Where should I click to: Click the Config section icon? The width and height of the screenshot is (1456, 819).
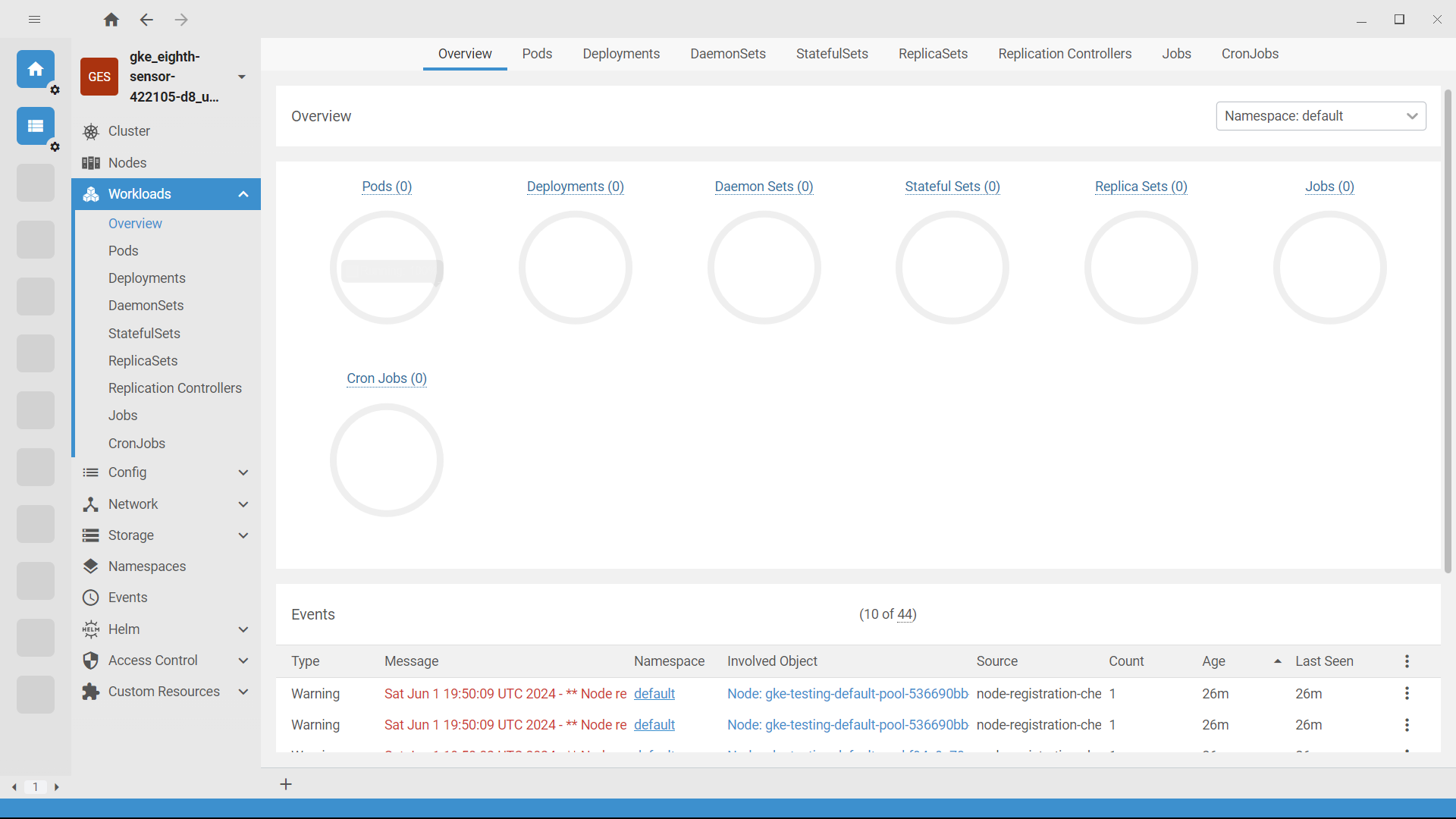[x=91, y=472]
